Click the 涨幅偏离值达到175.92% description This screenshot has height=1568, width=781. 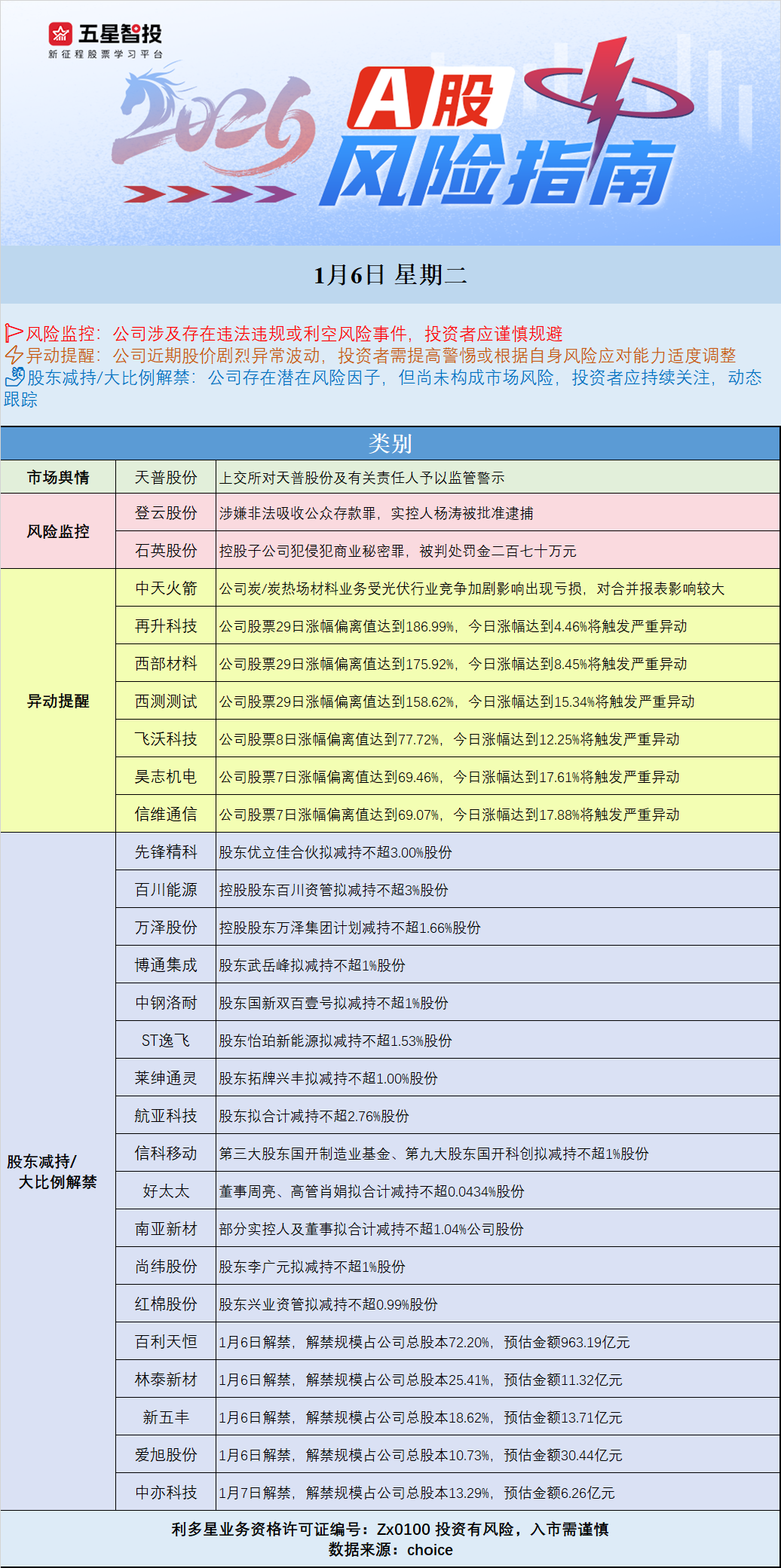tap(453, 664)
